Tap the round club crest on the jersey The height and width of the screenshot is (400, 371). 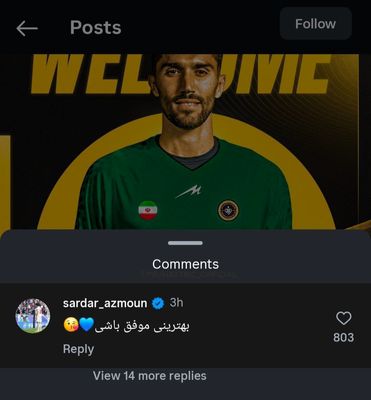point(228,211)
